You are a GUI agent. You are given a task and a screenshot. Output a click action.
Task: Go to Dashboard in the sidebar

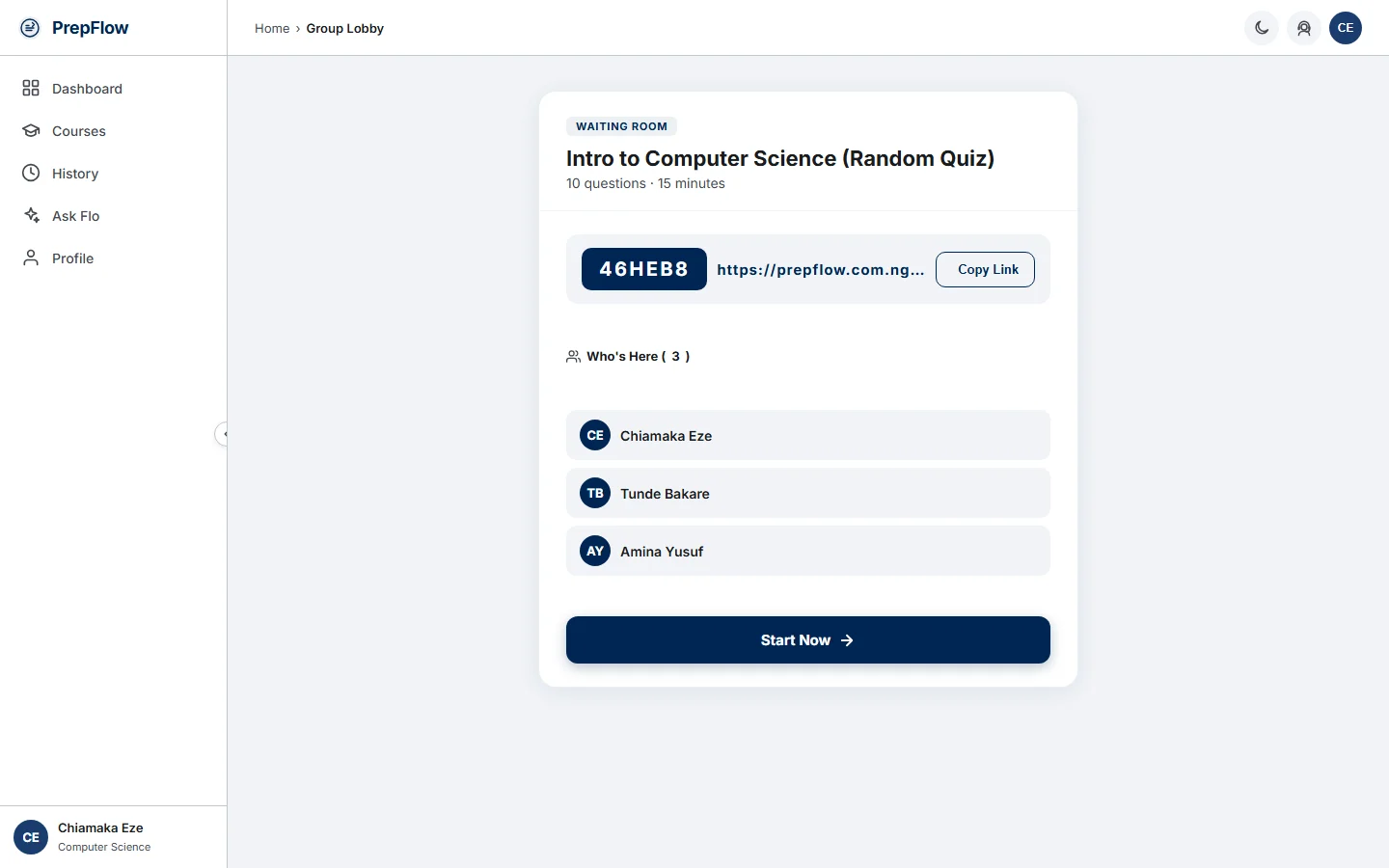tap(114, 89)
